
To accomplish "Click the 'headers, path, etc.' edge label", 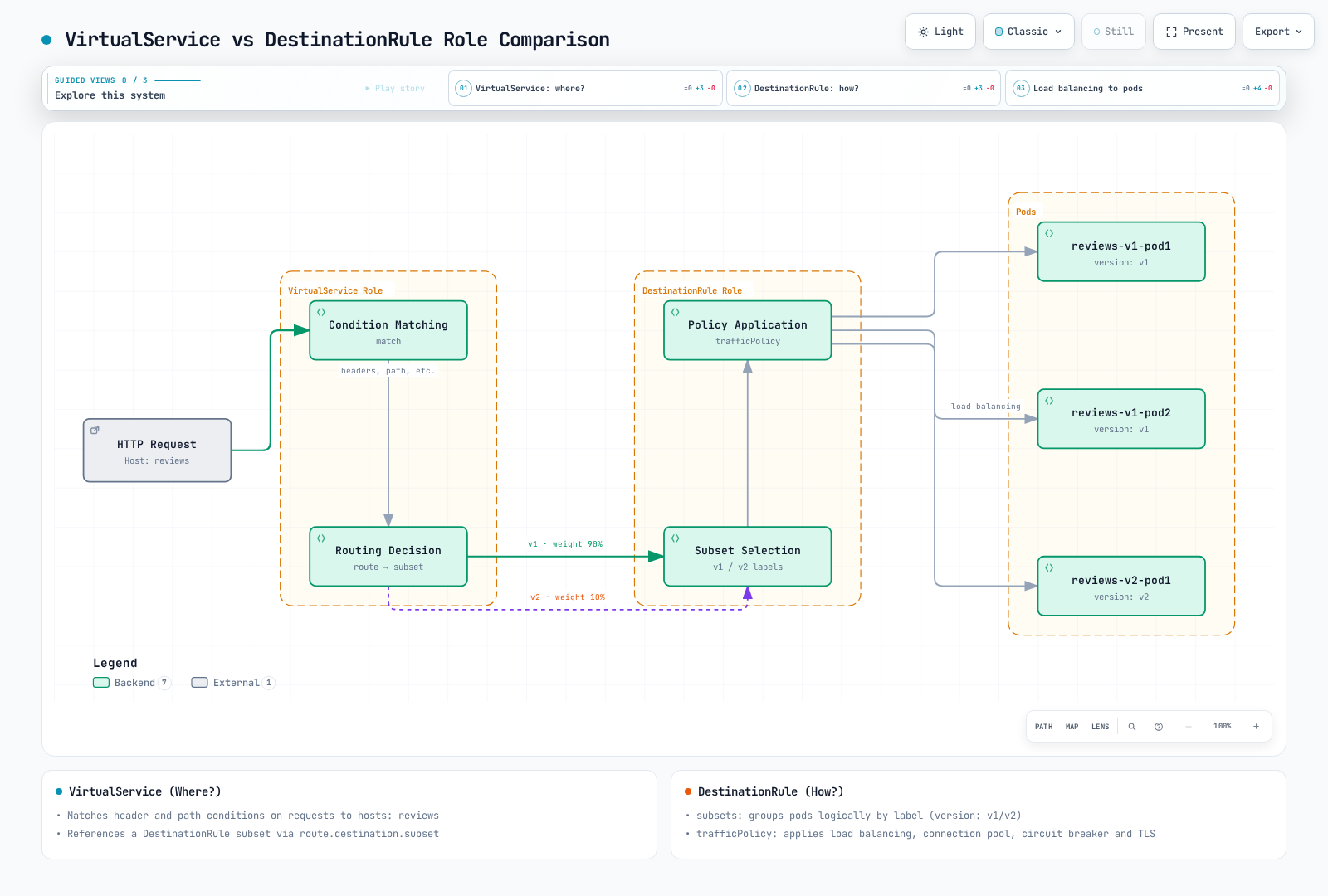I will pyautogui.click(x=388, y=371).
